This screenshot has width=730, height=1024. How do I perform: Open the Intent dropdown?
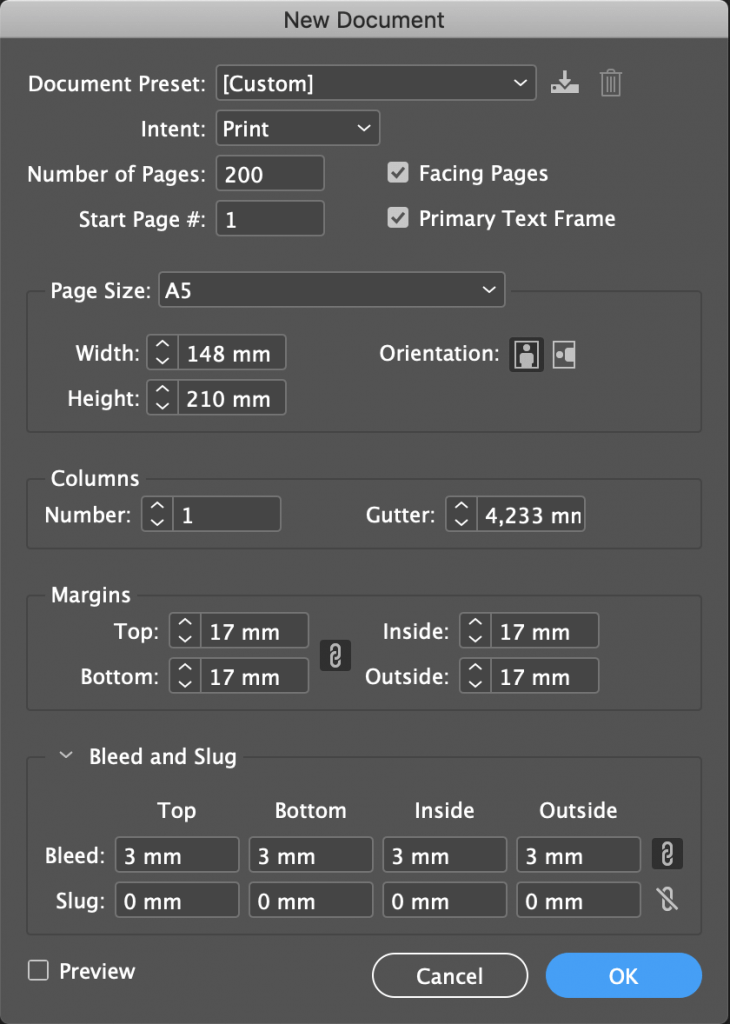click(298, 128)
